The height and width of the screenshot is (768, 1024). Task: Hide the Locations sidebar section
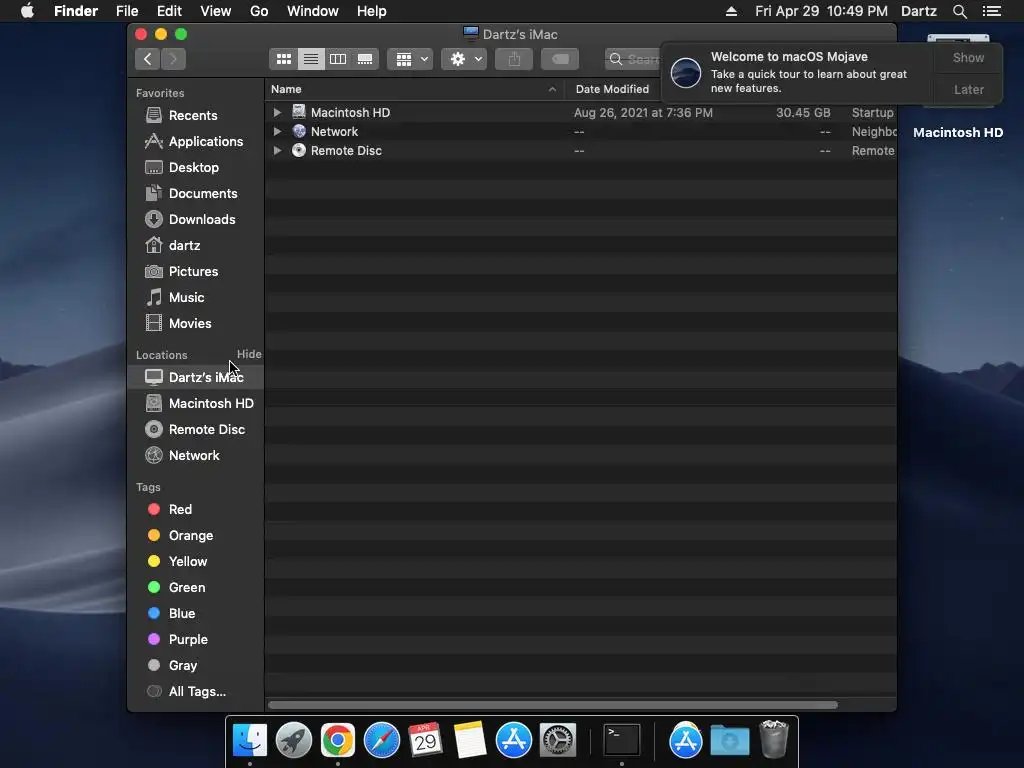tap(249, 354)
